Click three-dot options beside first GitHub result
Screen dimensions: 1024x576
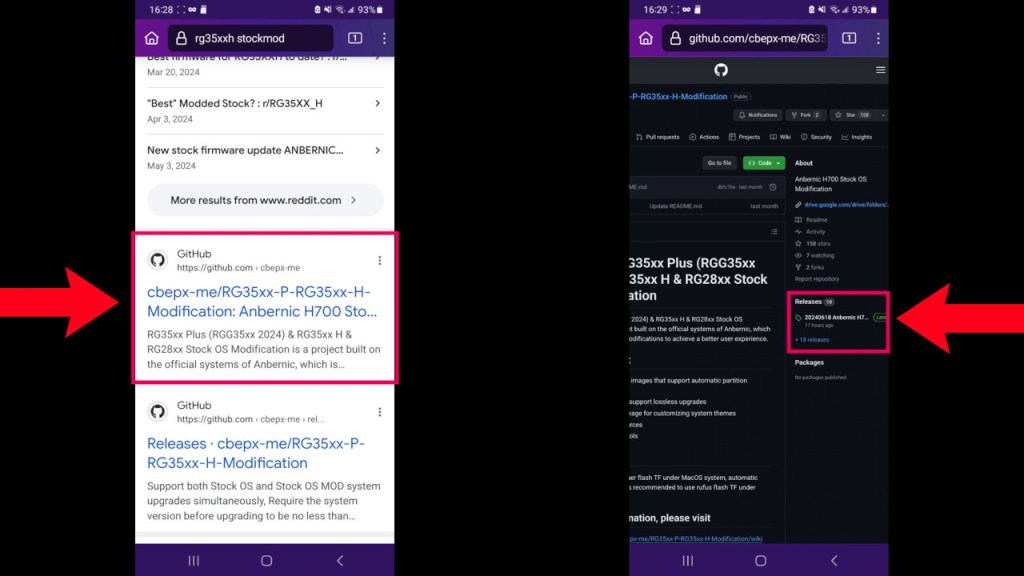pos(379,261)
